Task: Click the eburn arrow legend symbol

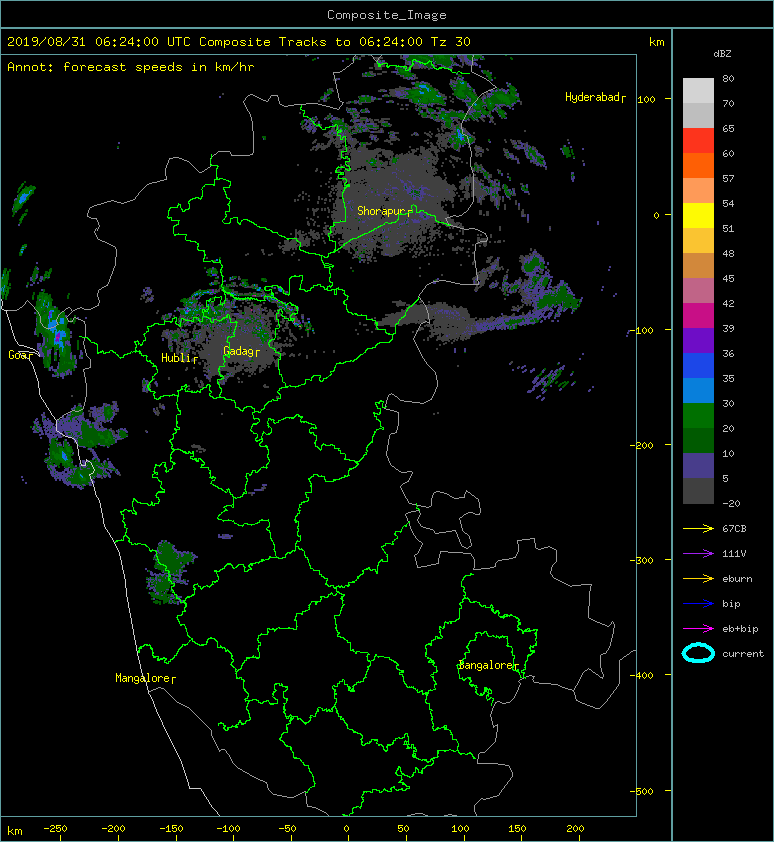Action: click(x=698, y=578)
